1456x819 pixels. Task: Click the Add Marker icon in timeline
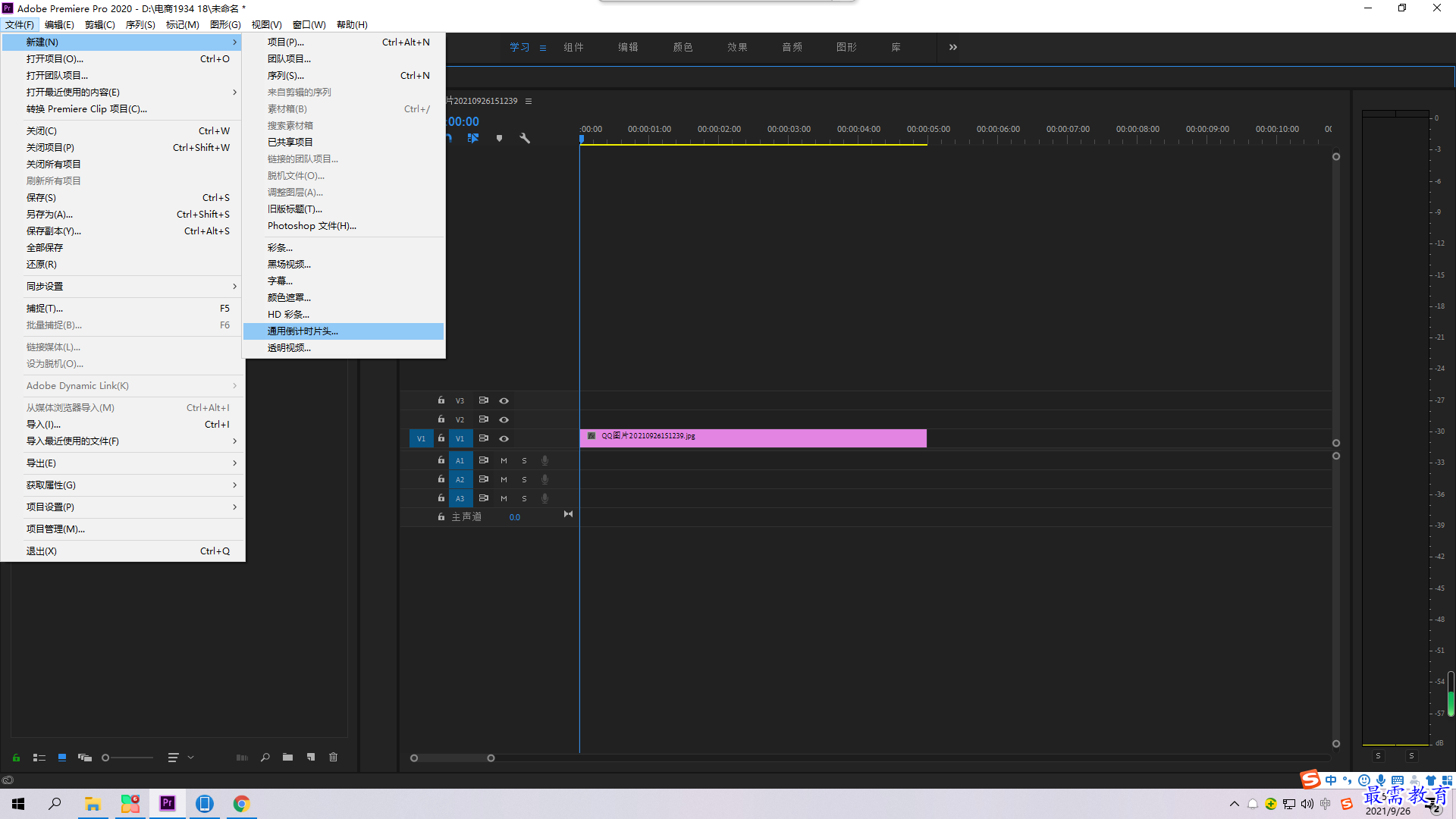click(x=499, y=138)
